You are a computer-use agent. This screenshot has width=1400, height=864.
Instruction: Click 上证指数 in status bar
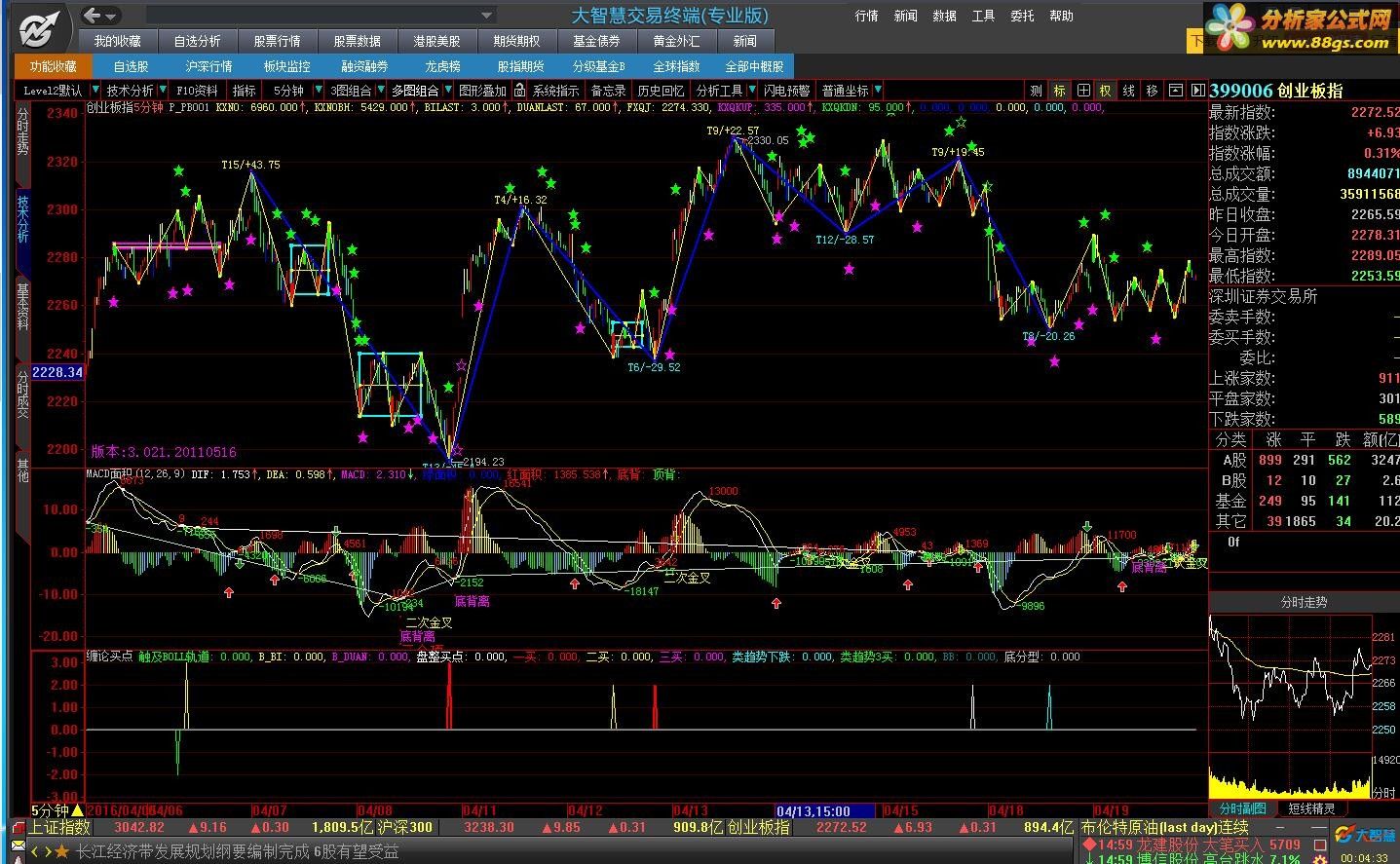coord(60,827)
